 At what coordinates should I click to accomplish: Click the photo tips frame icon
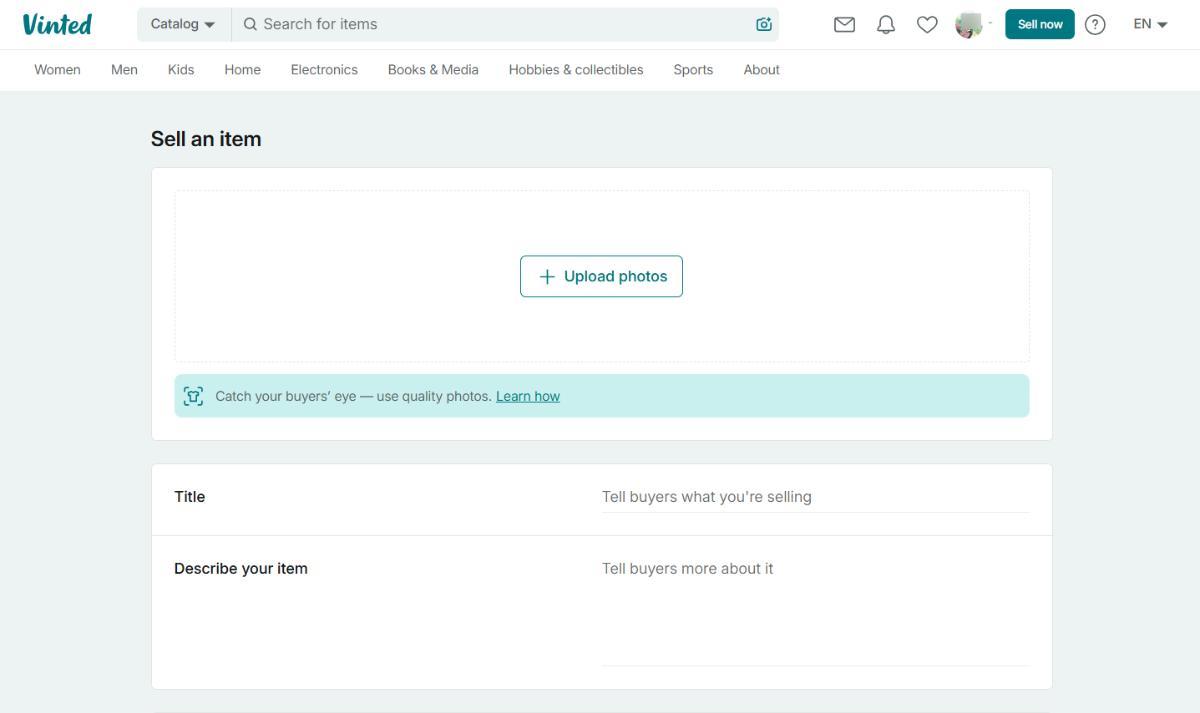[x=194, y=396]
